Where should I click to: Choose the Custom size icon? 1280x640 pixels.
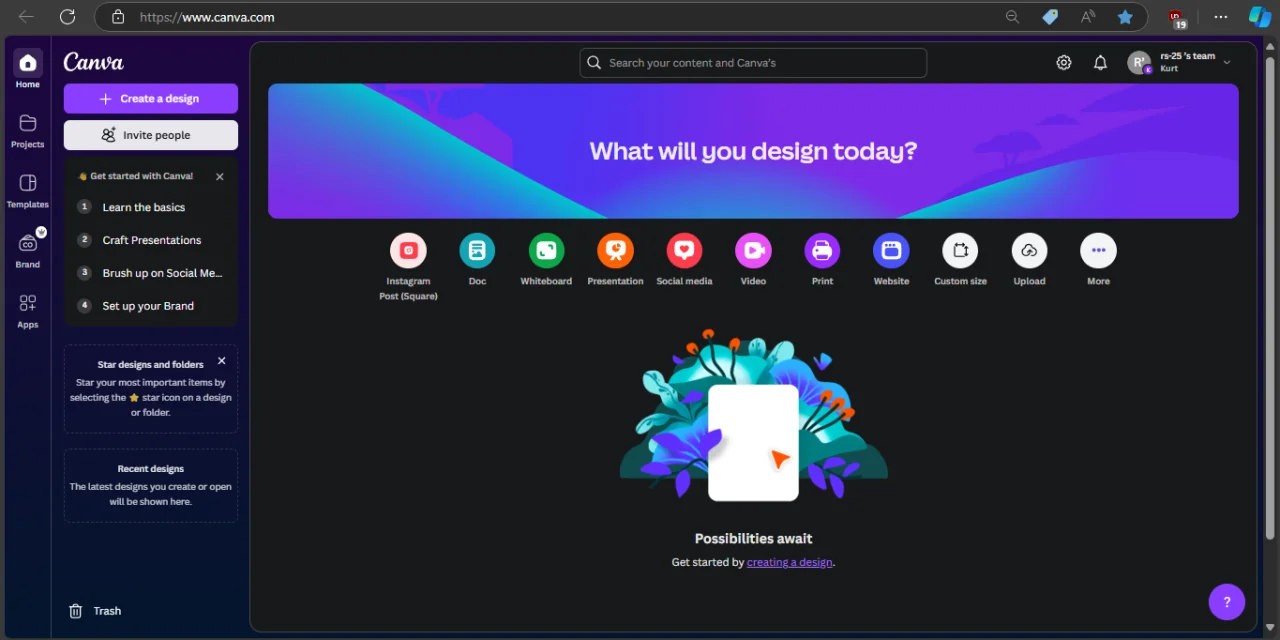coord(960,250)
